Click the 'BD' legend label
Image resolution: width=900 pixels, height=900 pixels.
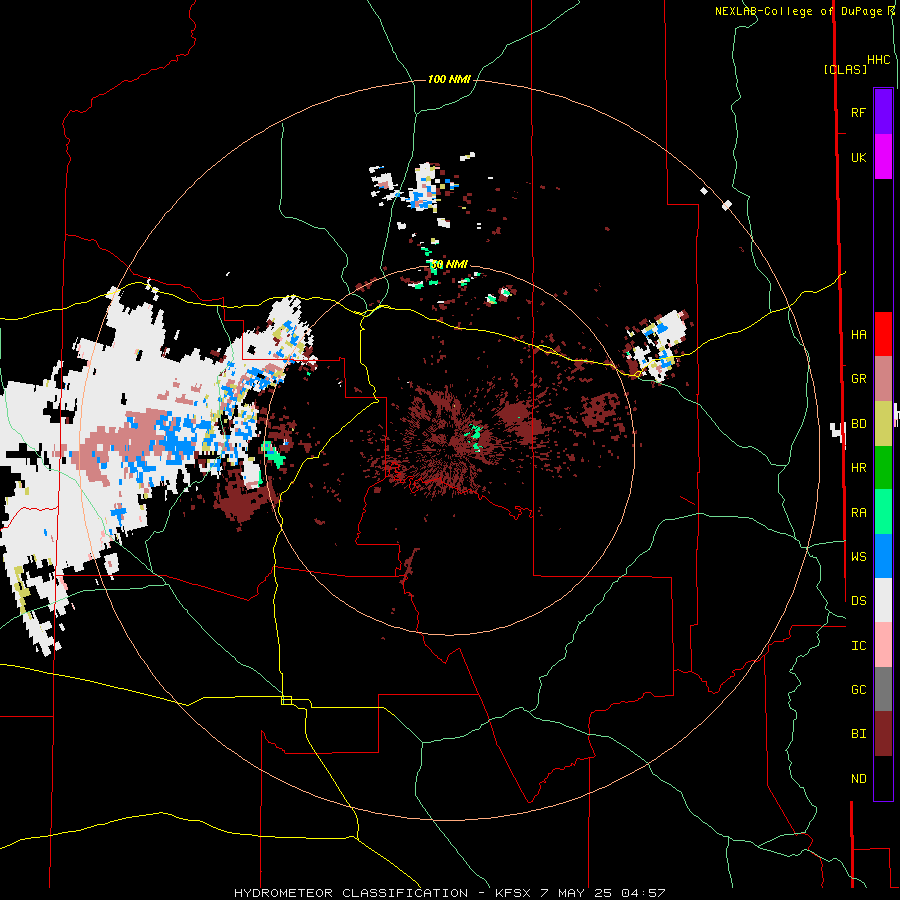click(858, 424)
